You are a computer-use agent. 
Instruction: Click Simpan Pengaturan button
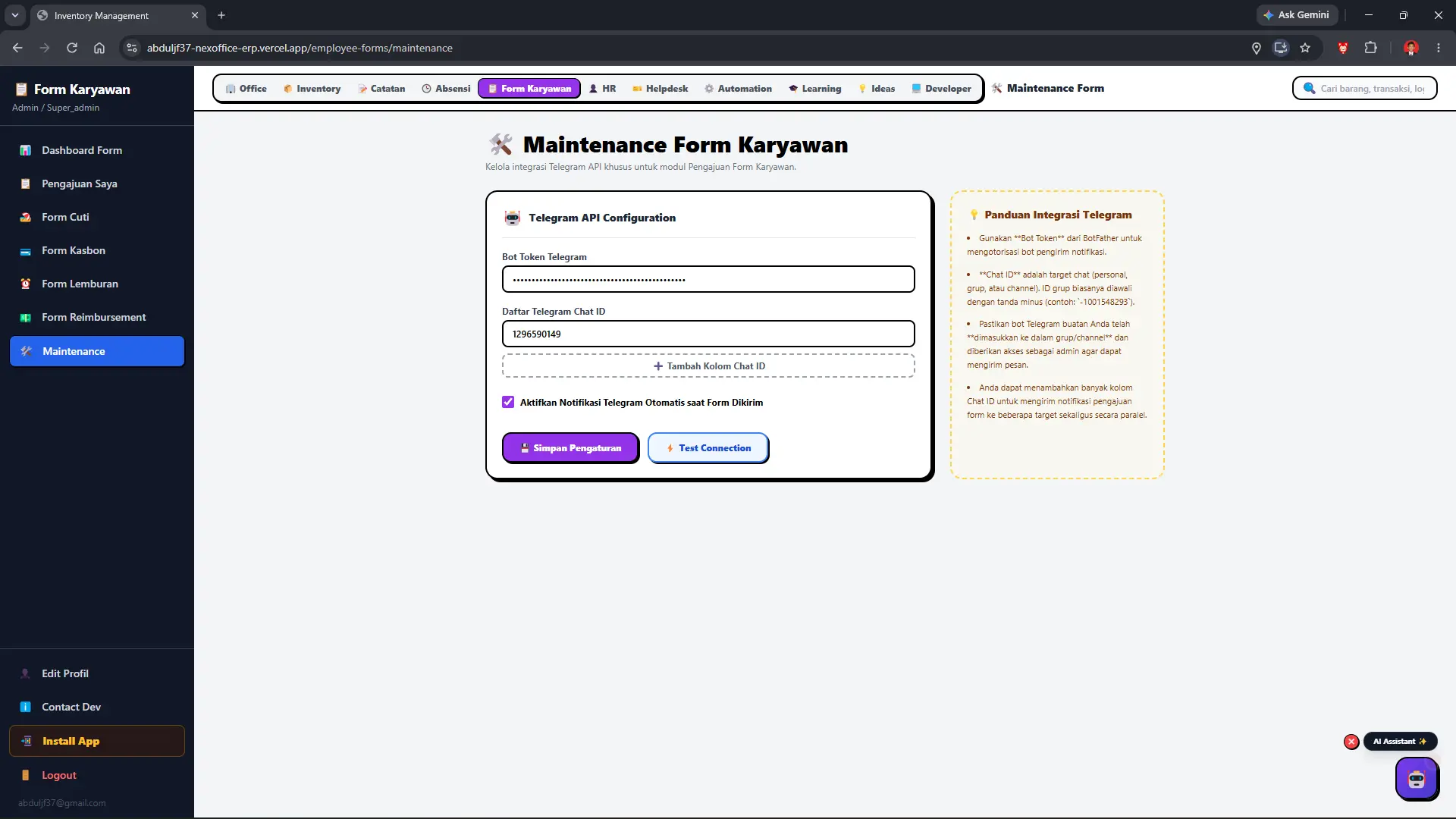570,448
